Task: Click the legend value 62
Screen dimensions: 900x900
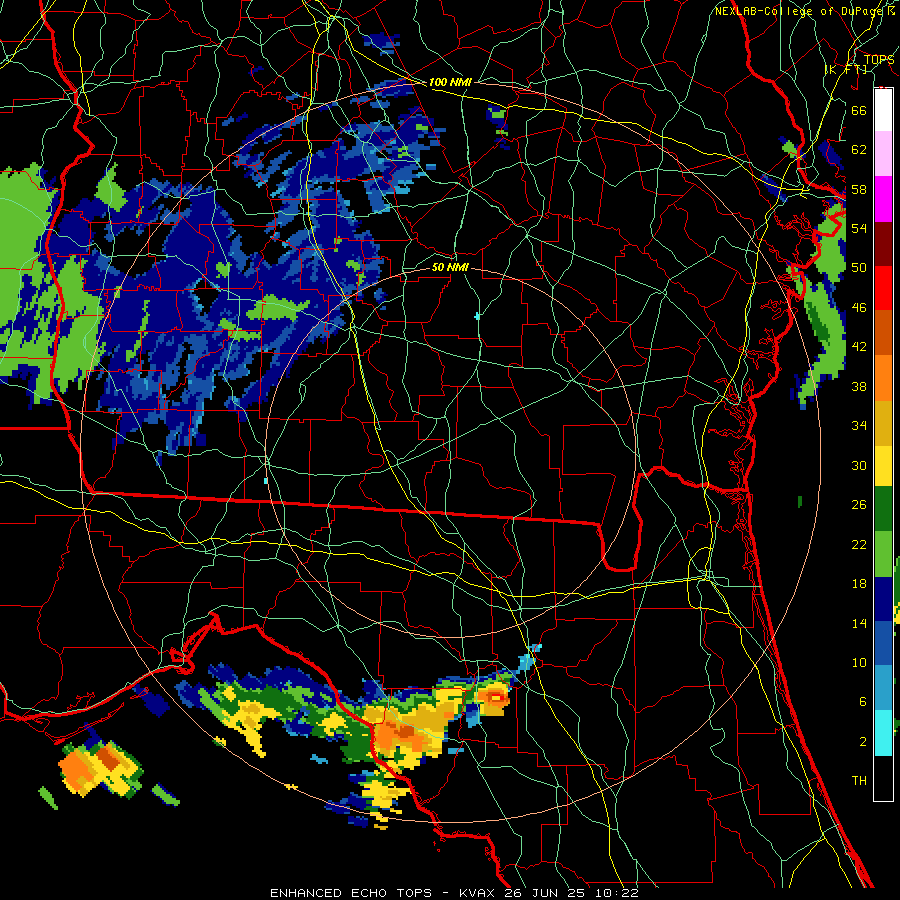Action: (x=859, y=150)
